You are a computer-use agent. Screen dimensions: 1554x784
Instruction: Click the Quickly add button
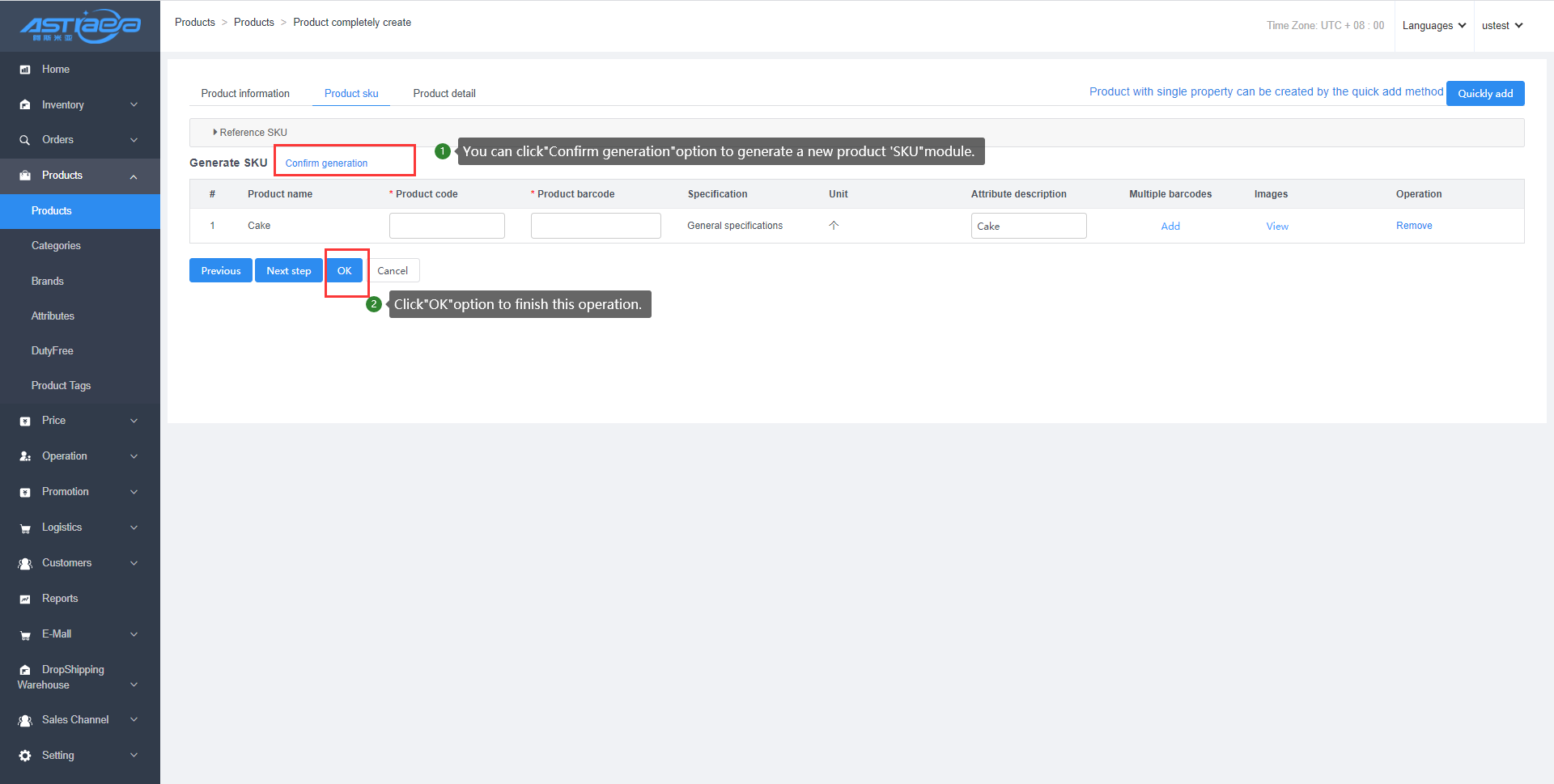pyautogui.click(x=1484, y=94)
